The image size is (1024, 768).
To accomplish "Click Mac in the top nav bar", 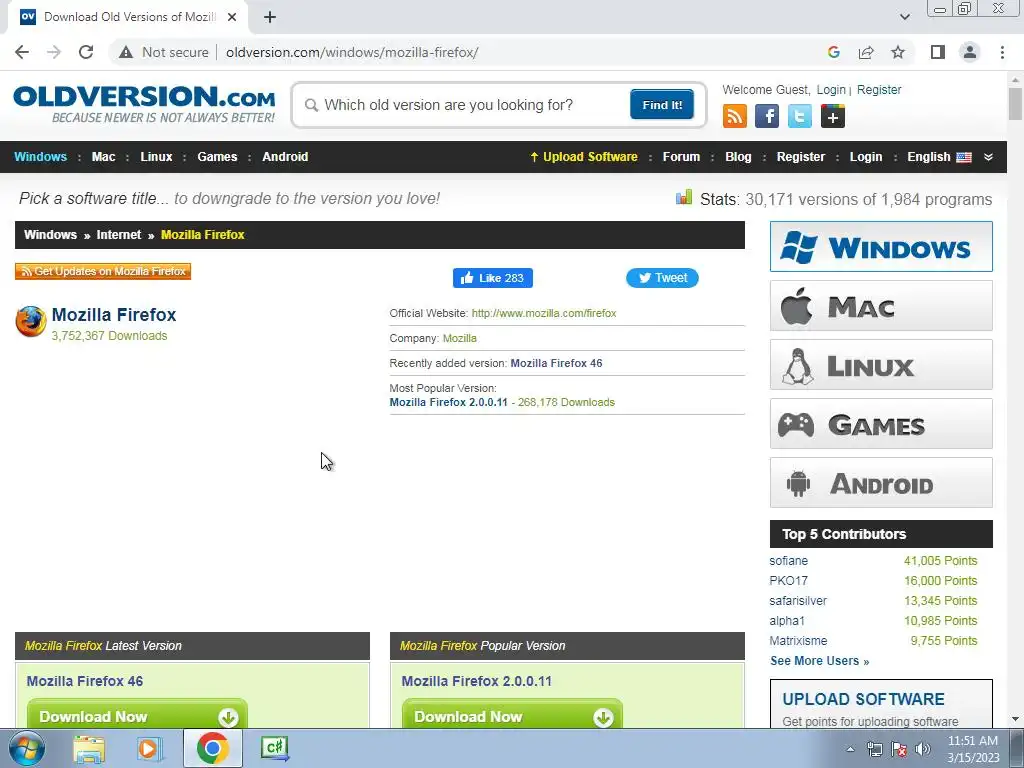I will tap(103, 157).
